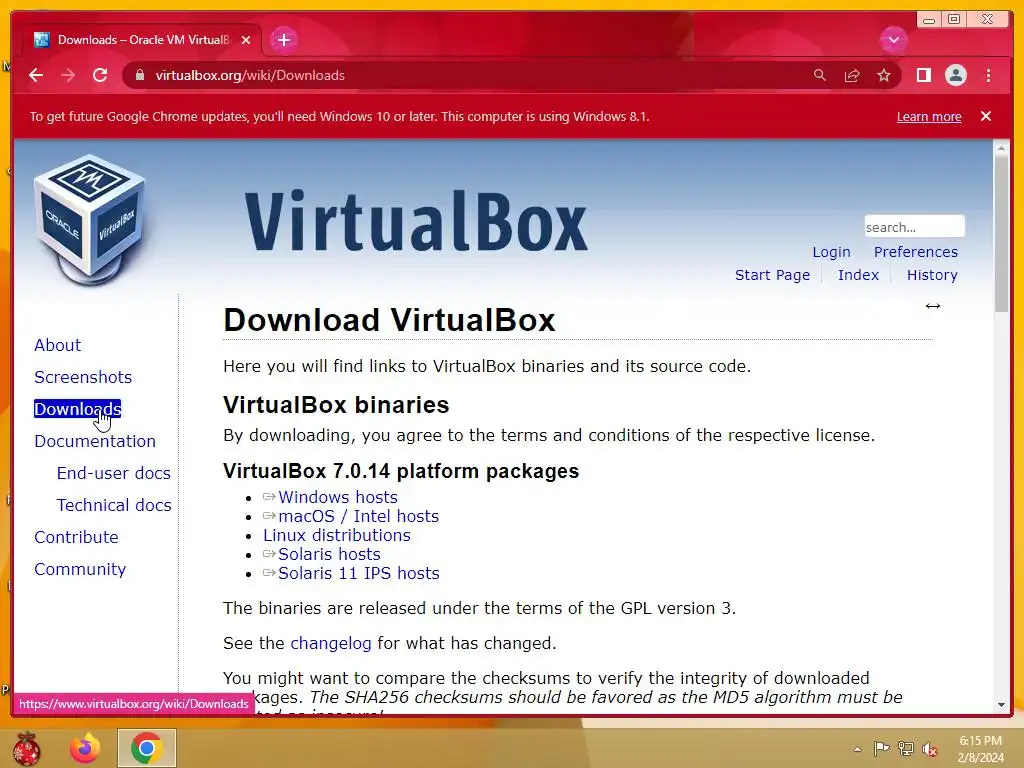Open Technical docs in the sidebar
This screenshot has width=1024, height=768.
click(114, 505)
